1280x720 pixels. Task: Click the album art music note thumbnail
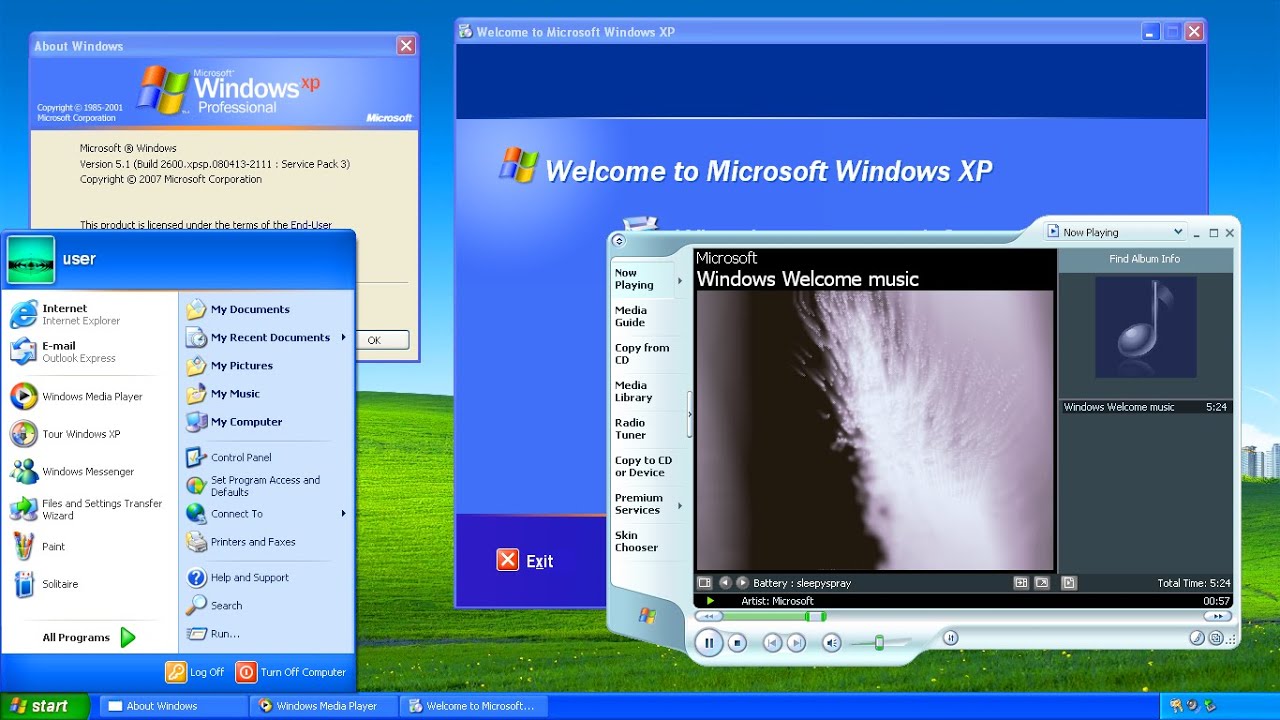tap(1145, 327)
